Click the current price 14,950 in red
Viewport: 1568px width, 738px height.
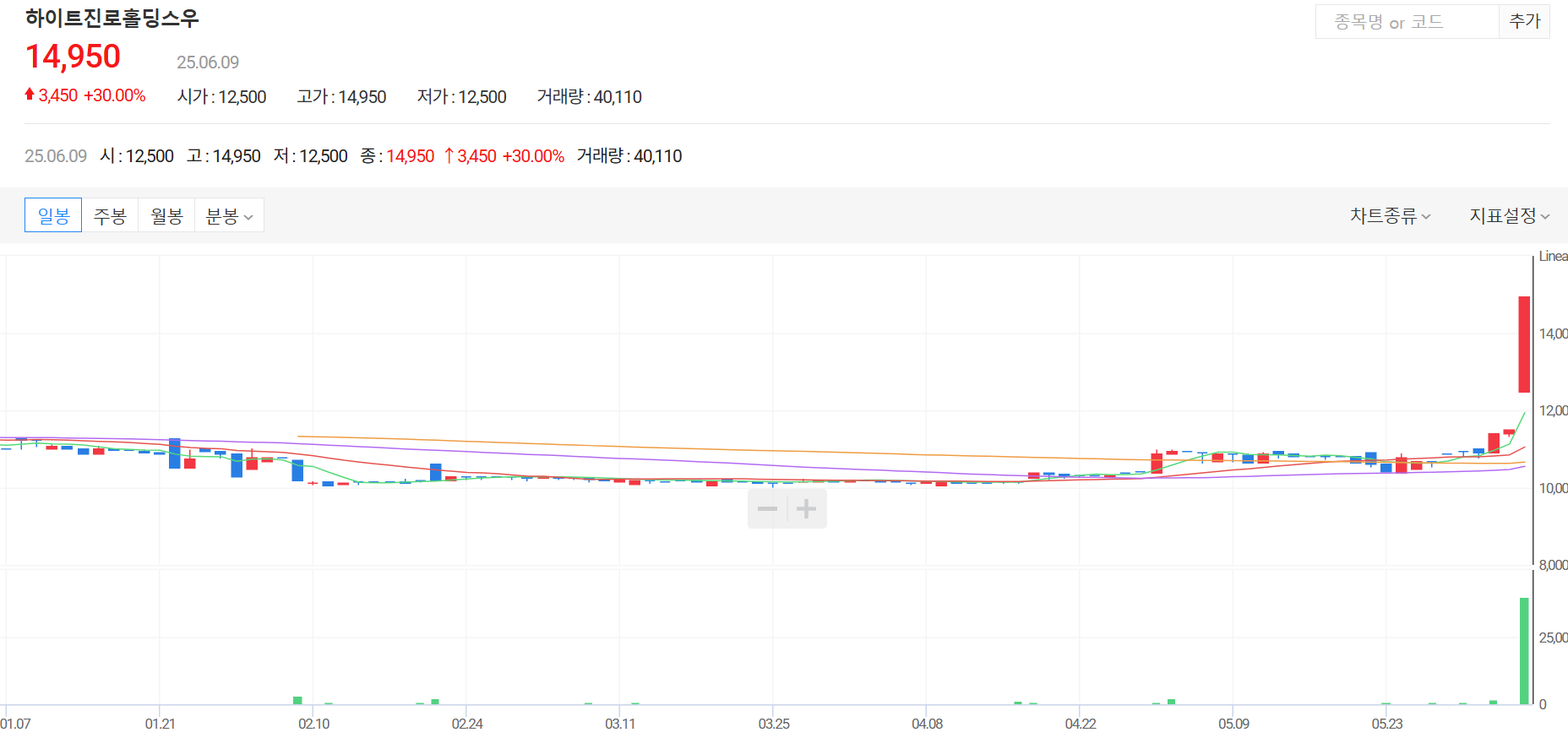73,57
